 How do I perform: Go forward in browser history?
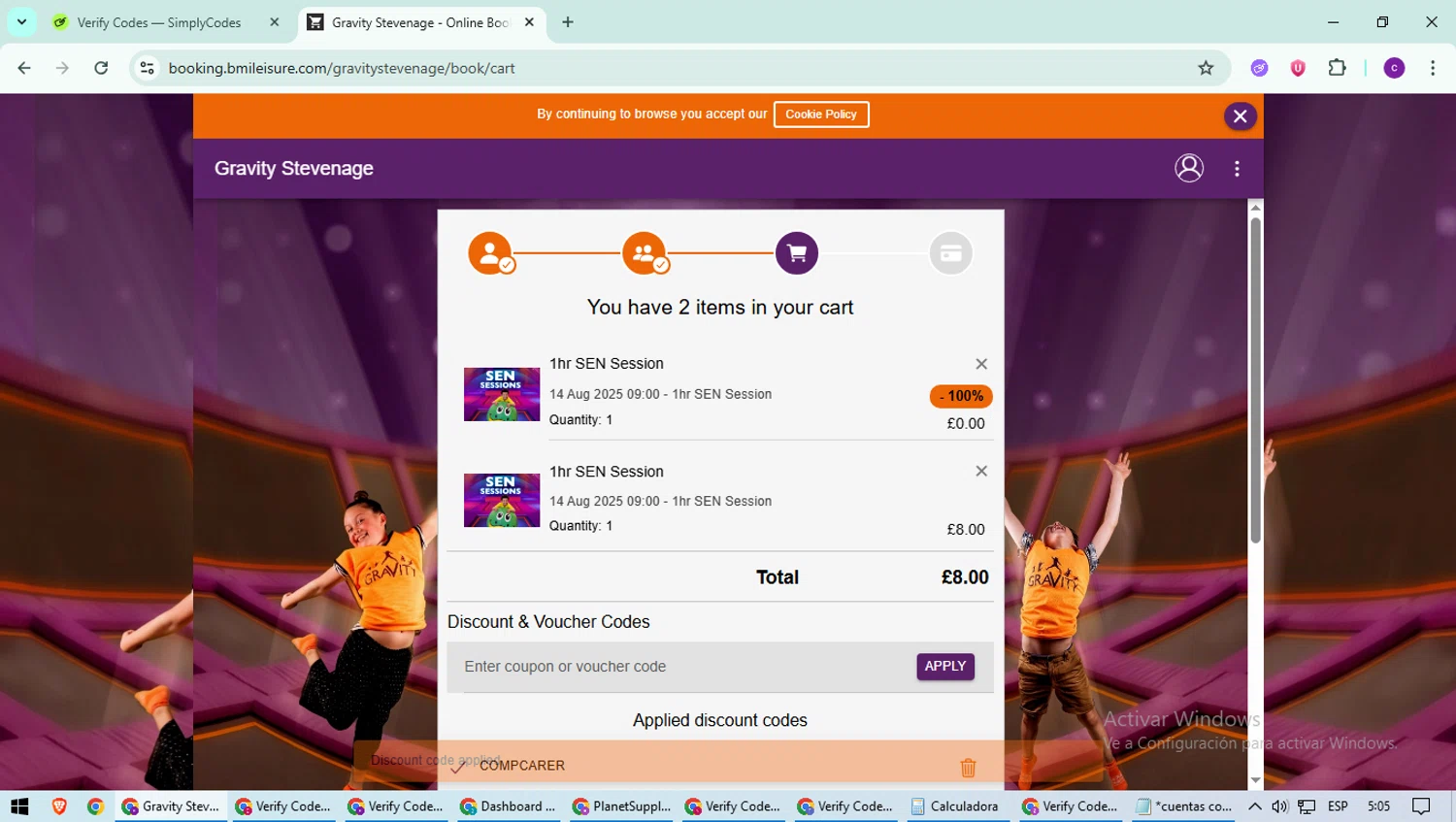point(62,68)
